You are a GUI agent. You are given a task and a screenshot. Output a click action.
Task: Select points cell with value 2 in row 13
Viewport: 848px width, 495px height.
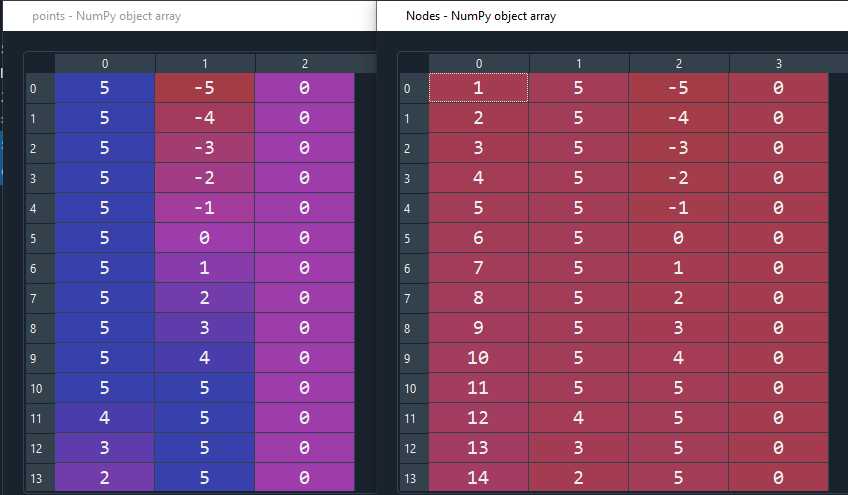(105, 478)
